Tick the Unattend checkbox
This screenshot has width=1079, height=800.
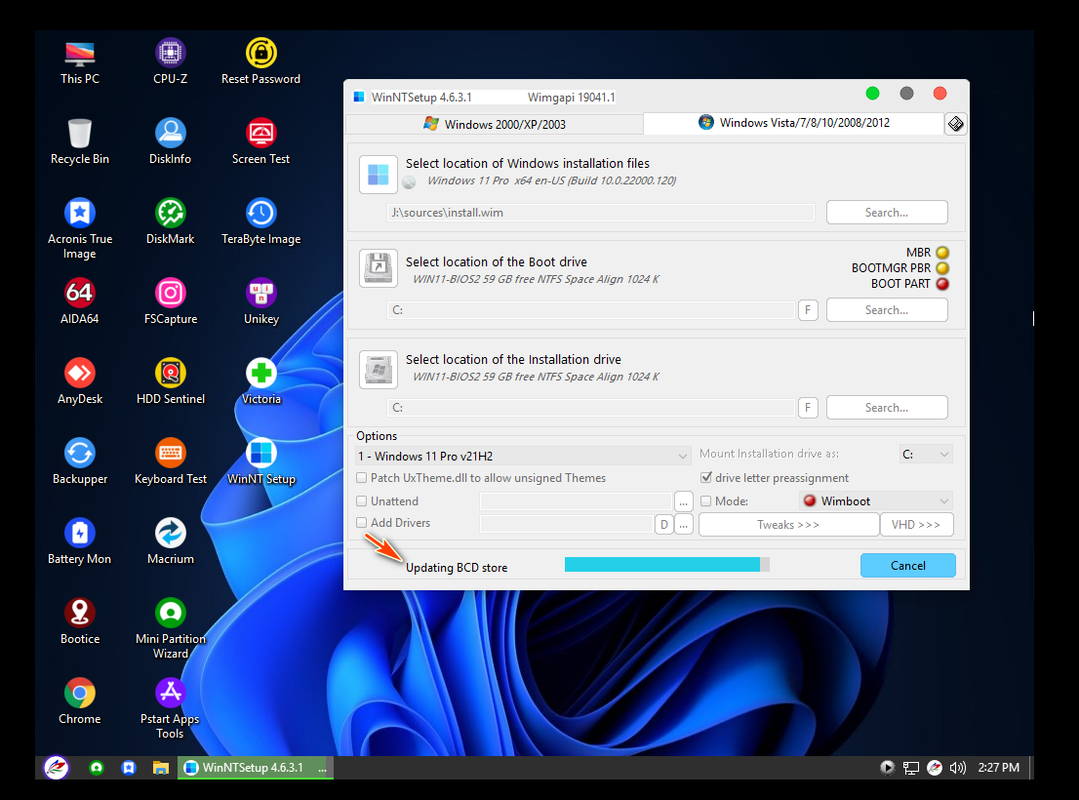[361, 501]
